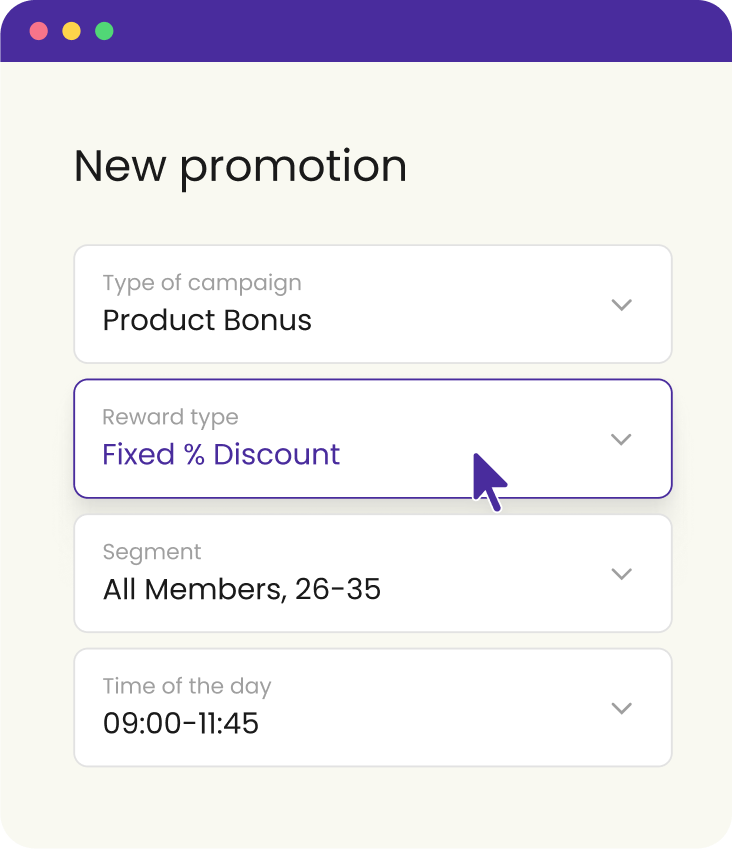The height and width of the screenshot is (849, 732).
Task: Open the Time of the day dropdown
Action: [x=621, y=707]
